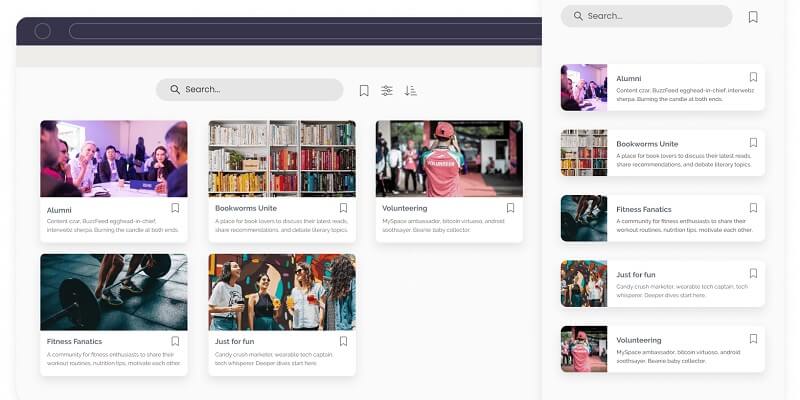The image size is (800, 400).
Task: Open the sort order icon
Action: point(410,91)
